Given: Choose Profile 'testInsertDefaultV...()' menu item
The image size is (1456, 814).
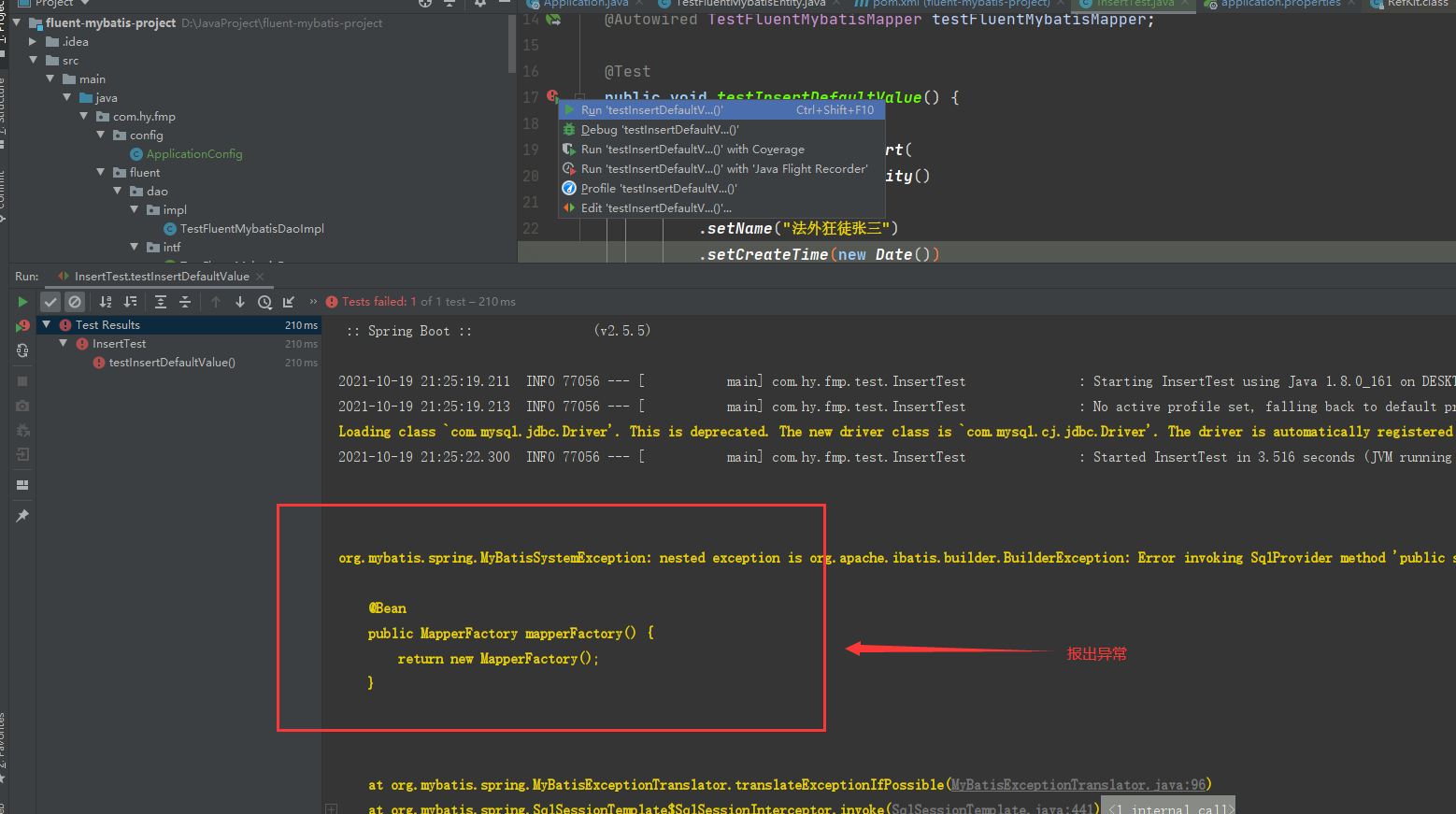Looking at the screenshot, I should pyautogui.click(x=721, y=189).
